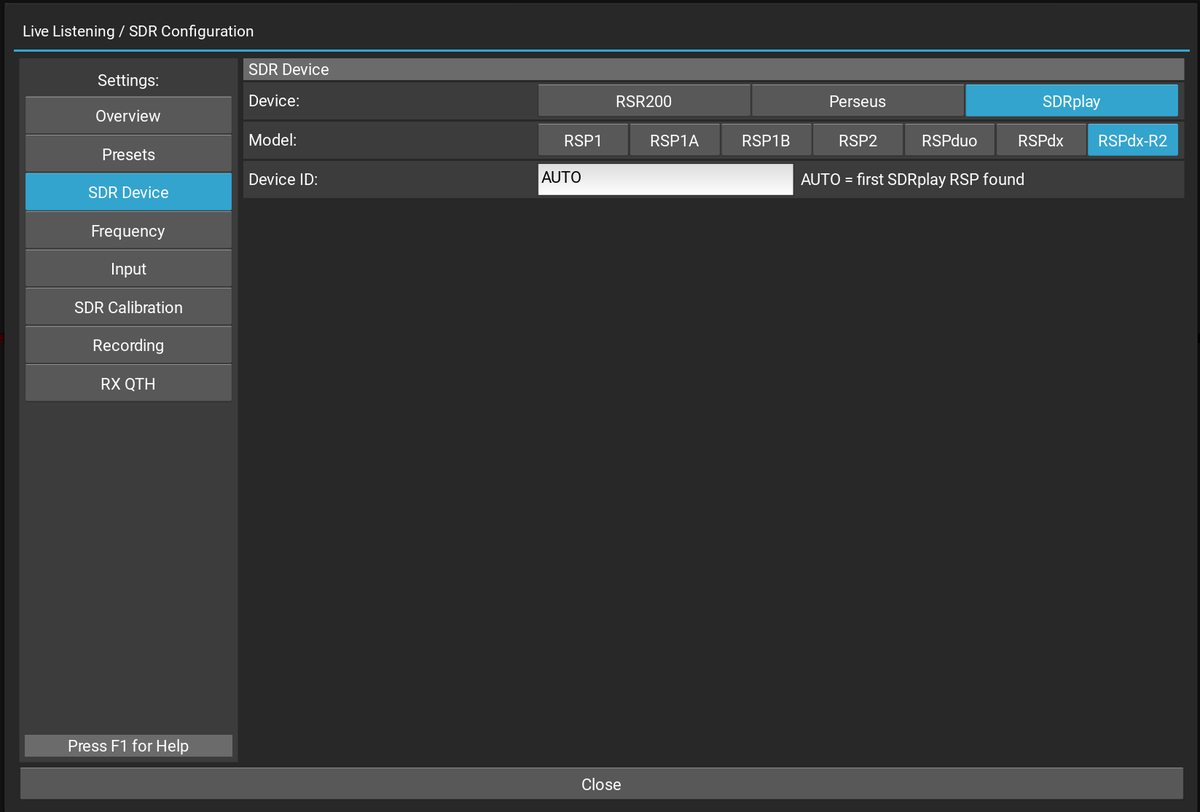
Task: Close the SDR Configuration dialog
Action: coord(601,784)
